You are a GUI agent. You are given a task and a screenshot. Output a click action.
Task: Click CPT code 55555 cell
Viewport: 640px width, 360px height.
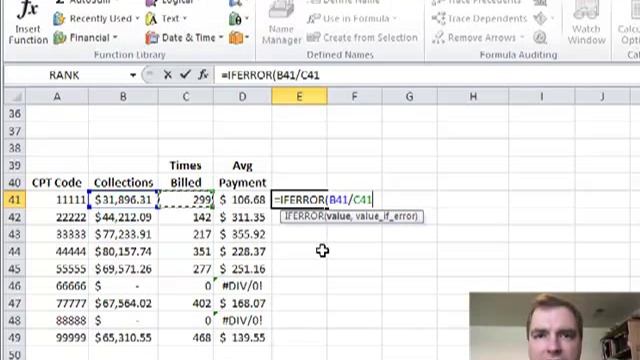57,269
